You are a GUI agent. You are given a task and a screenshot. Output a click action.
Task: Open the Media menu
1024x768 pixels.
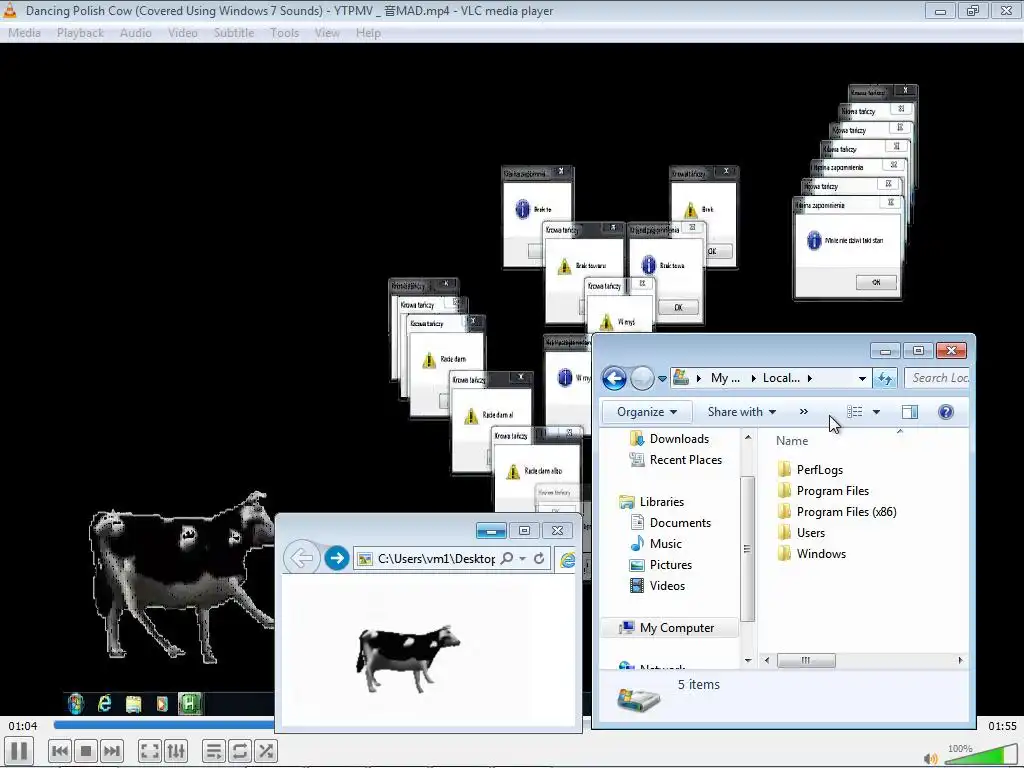pyautogui.click(x=24, y=33)
